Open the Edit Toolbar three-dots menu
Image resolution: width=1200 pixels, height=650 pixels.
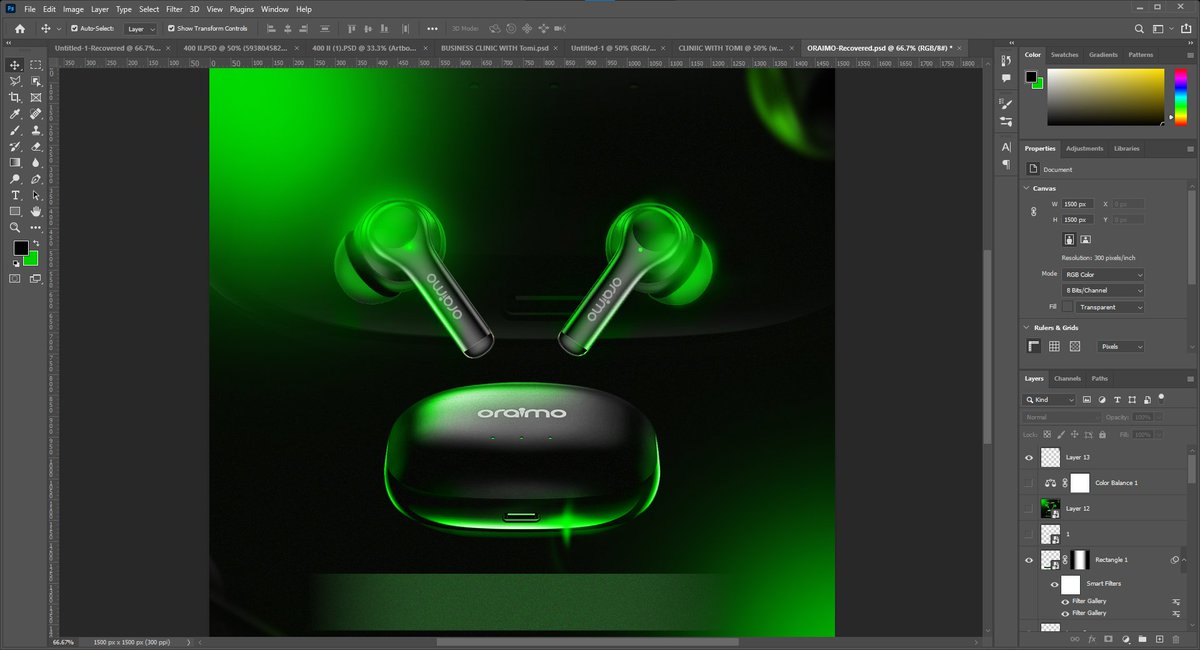[x=36, y=228]
